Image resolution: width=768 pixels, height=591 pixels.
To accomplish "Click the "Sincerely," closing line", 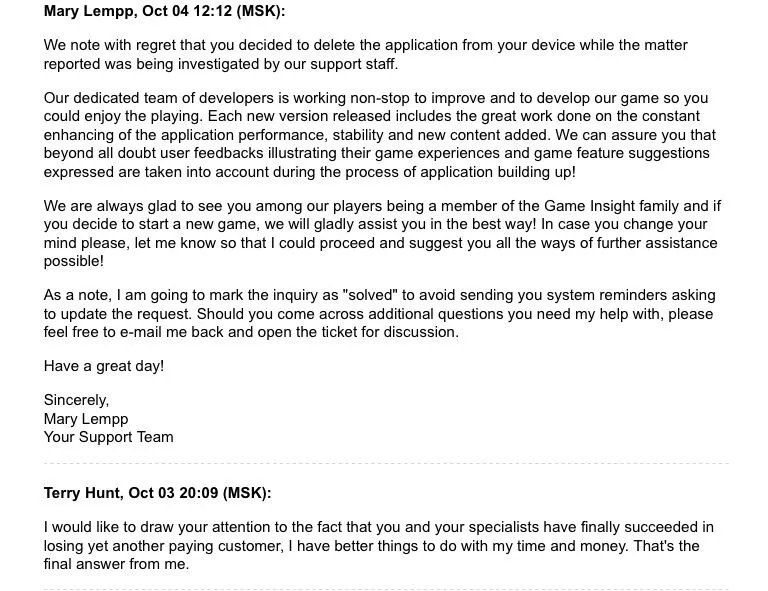I will pyautogui.click(x=77, y=400).
